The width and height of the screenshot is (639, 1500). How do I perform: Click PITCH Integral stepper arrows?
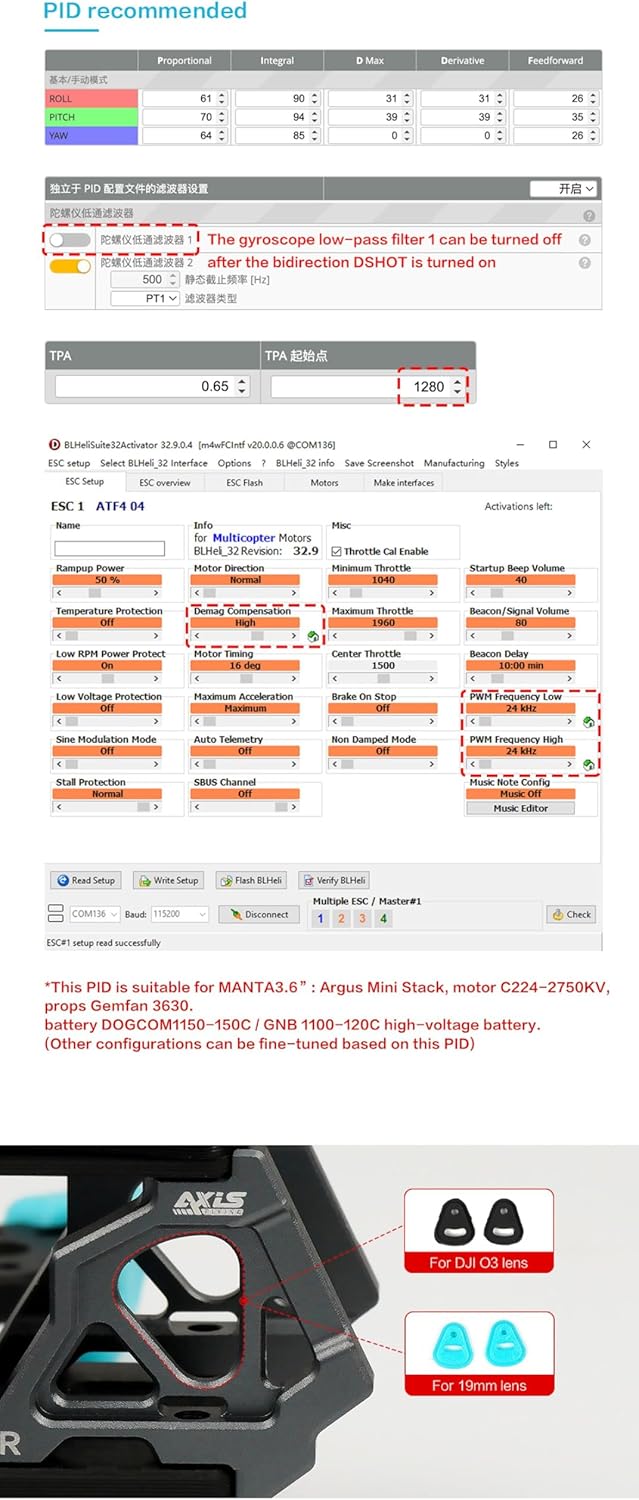point(314,117)
